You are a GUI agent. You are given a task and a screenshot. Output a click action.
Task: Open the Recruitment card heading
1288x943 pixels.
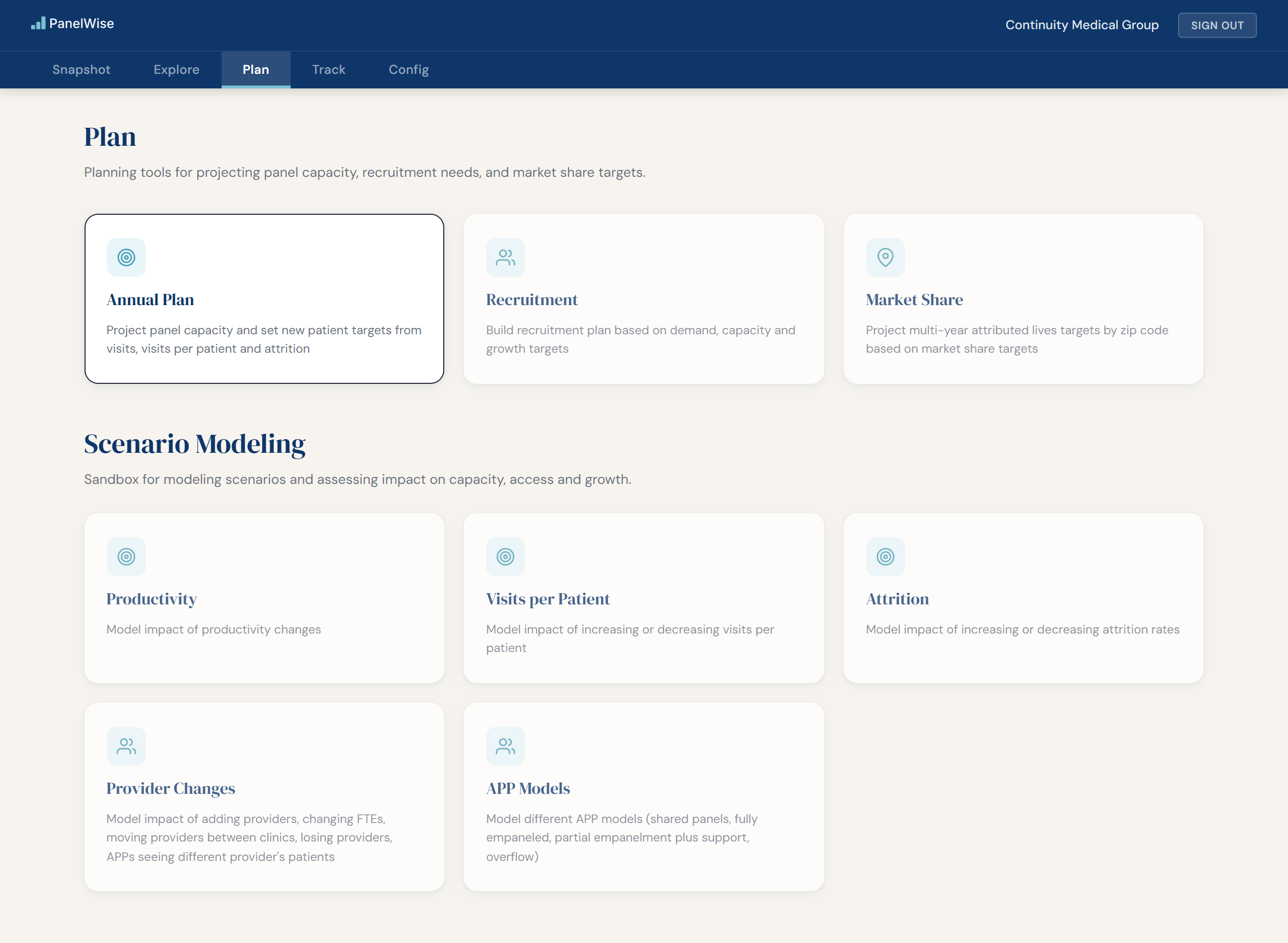pos(532,300)
